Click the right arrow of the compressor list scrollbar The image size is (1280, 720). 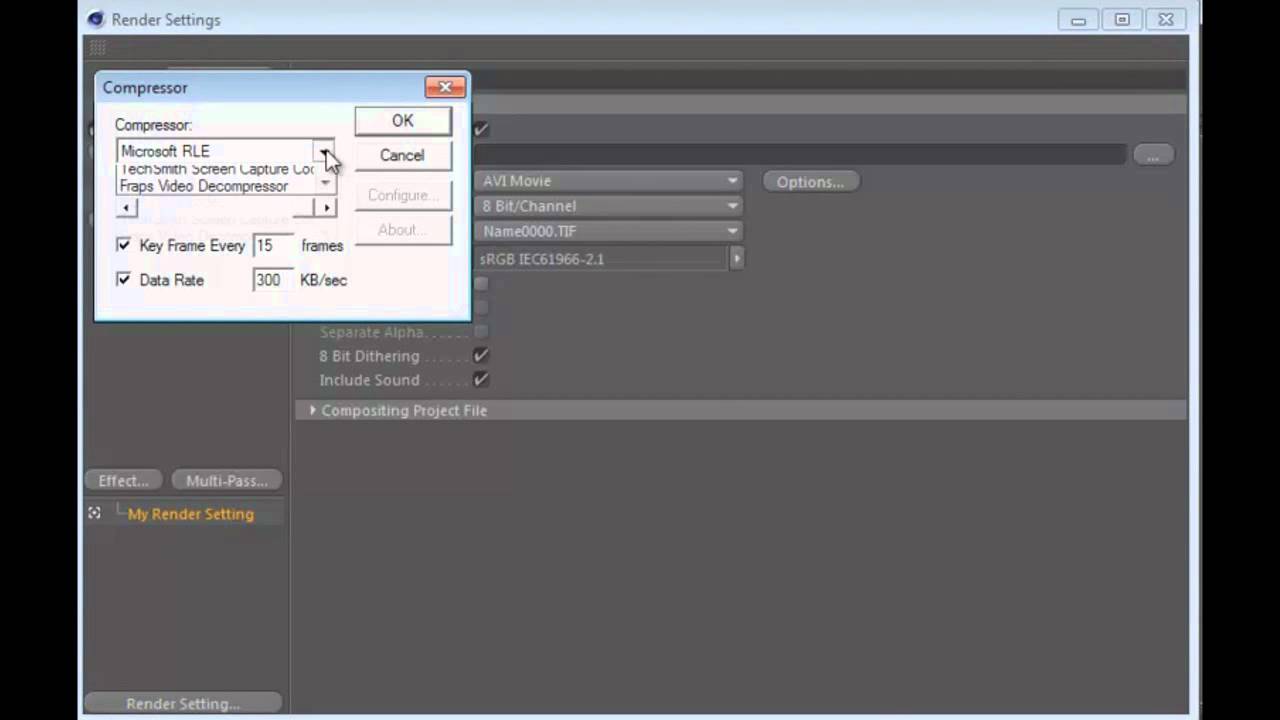[326, 207]
